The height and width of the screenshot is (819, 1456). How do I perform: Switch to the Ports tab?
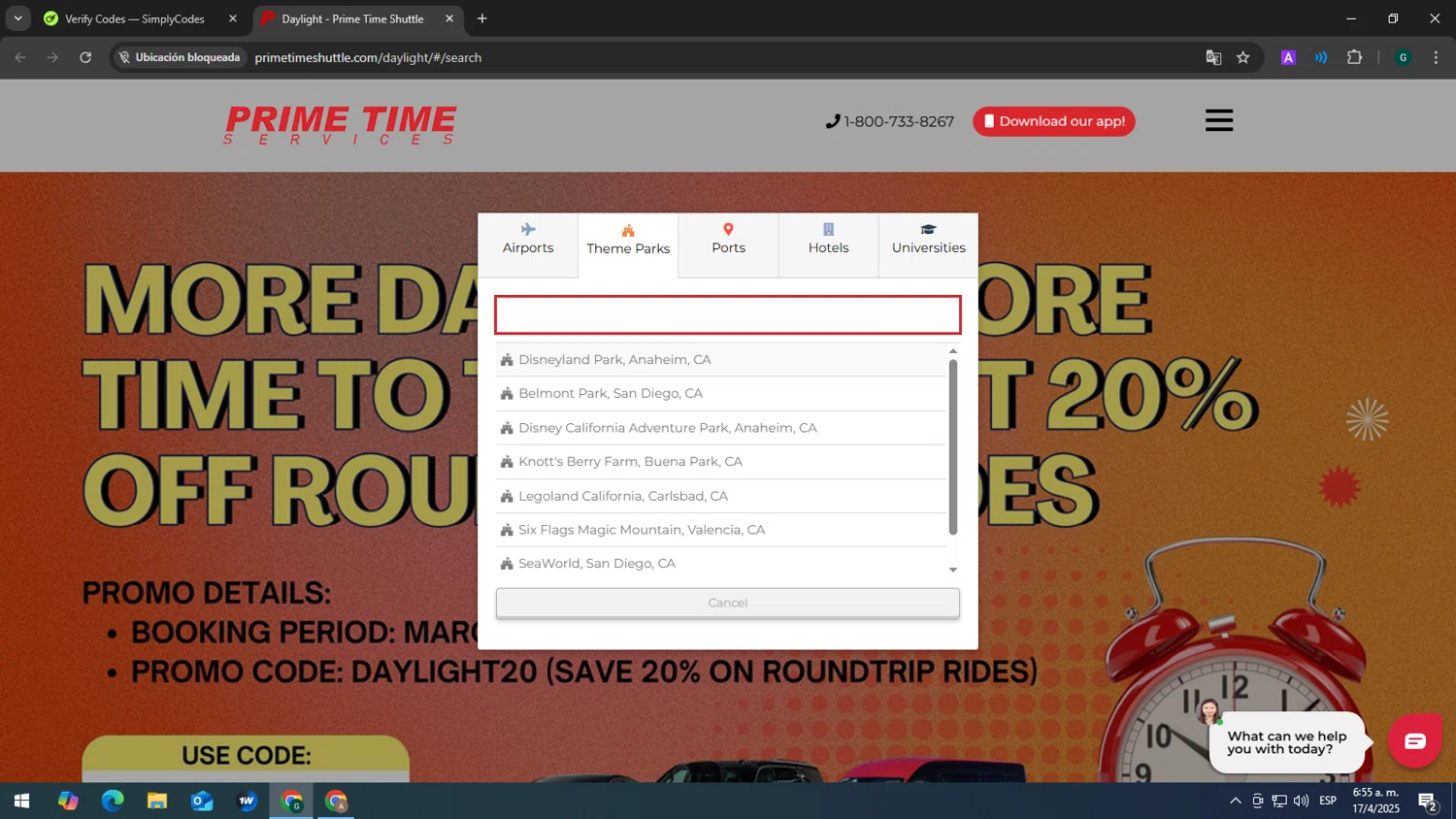(x=728, y=246)
